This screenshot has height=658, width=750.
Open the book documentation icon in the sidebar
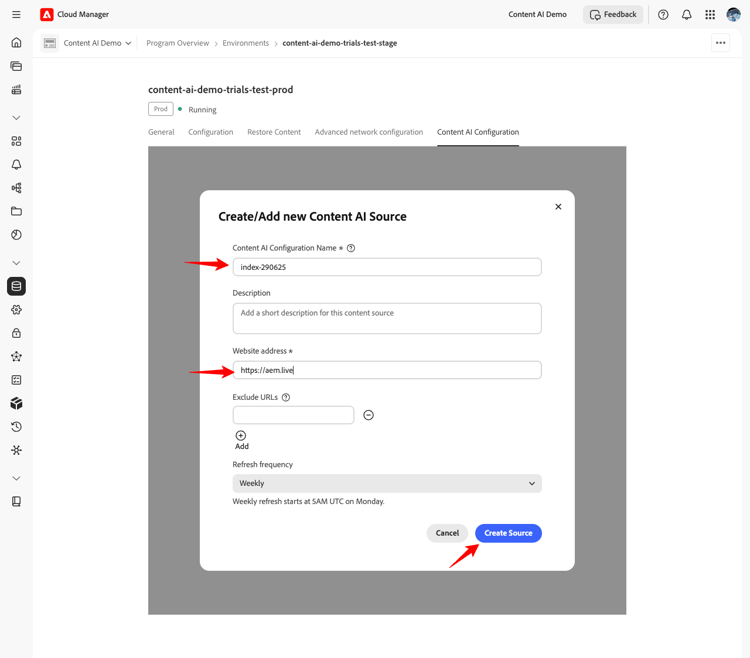(16, 502)
